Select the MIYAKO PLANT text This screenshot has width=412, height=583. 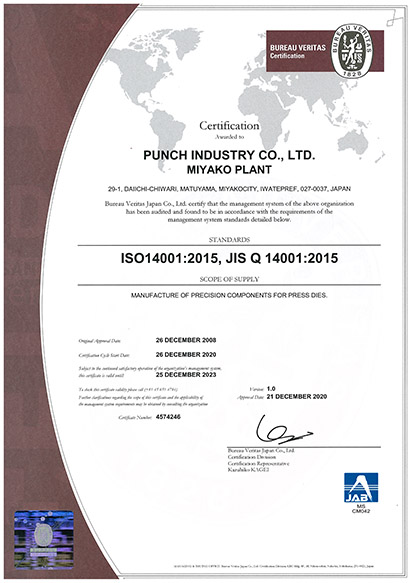[229, 170]
